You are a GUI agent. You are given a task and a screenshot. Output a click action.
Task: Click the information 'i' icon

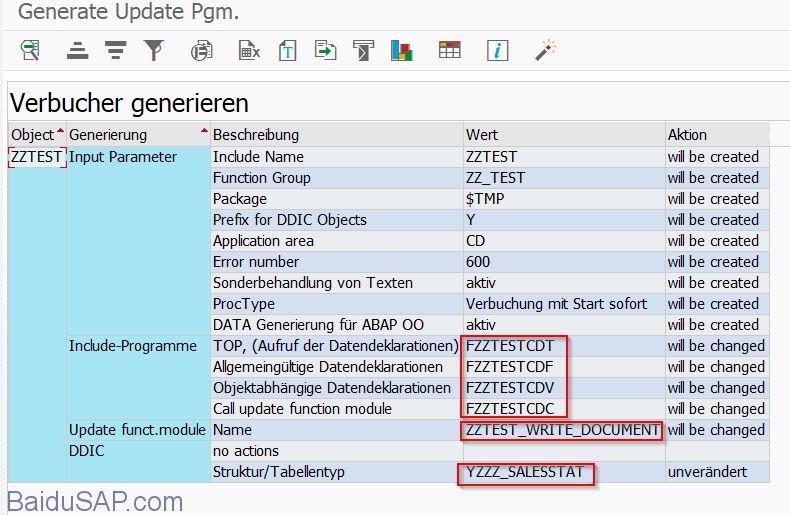coord(498,50)
